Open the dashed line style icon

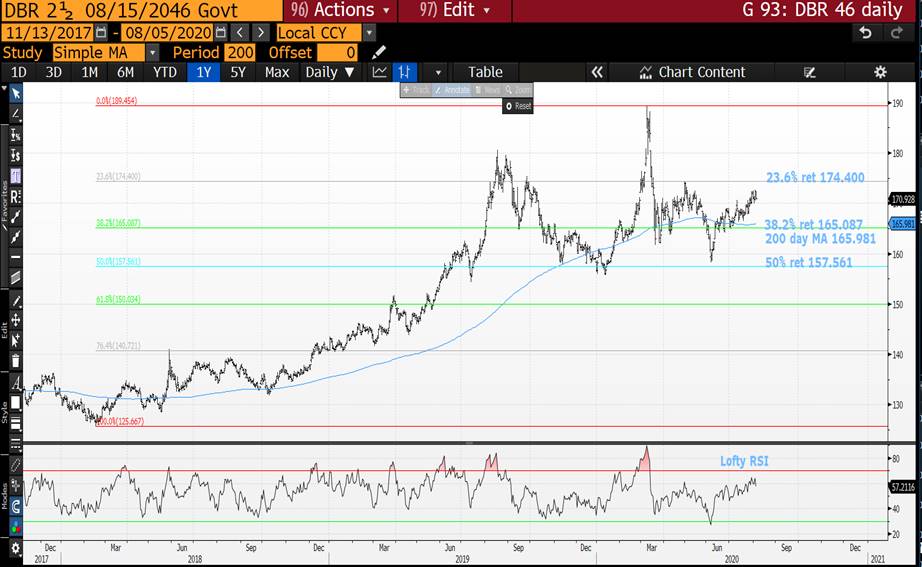tap(16, 442)
